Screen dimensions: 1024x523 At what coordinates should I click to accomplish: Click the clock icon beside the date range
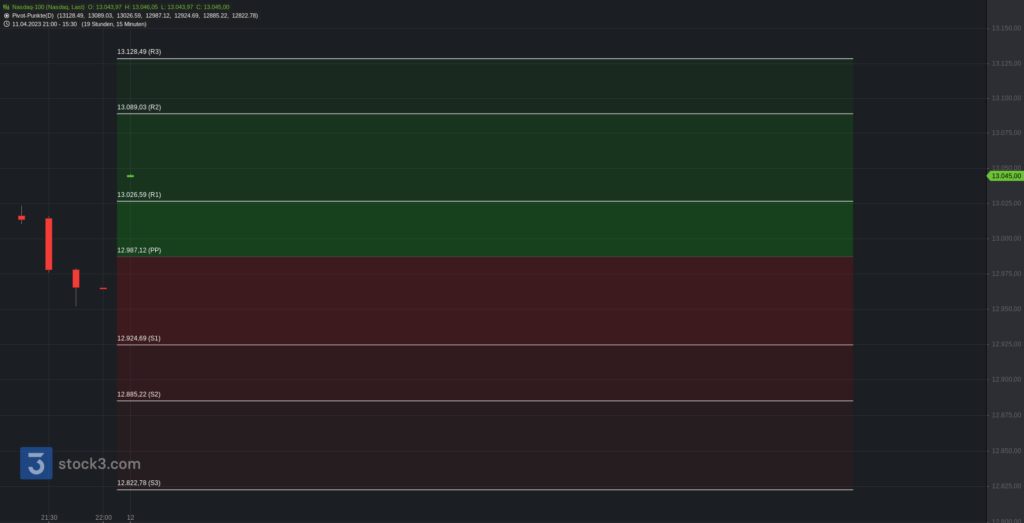point(6,24)
